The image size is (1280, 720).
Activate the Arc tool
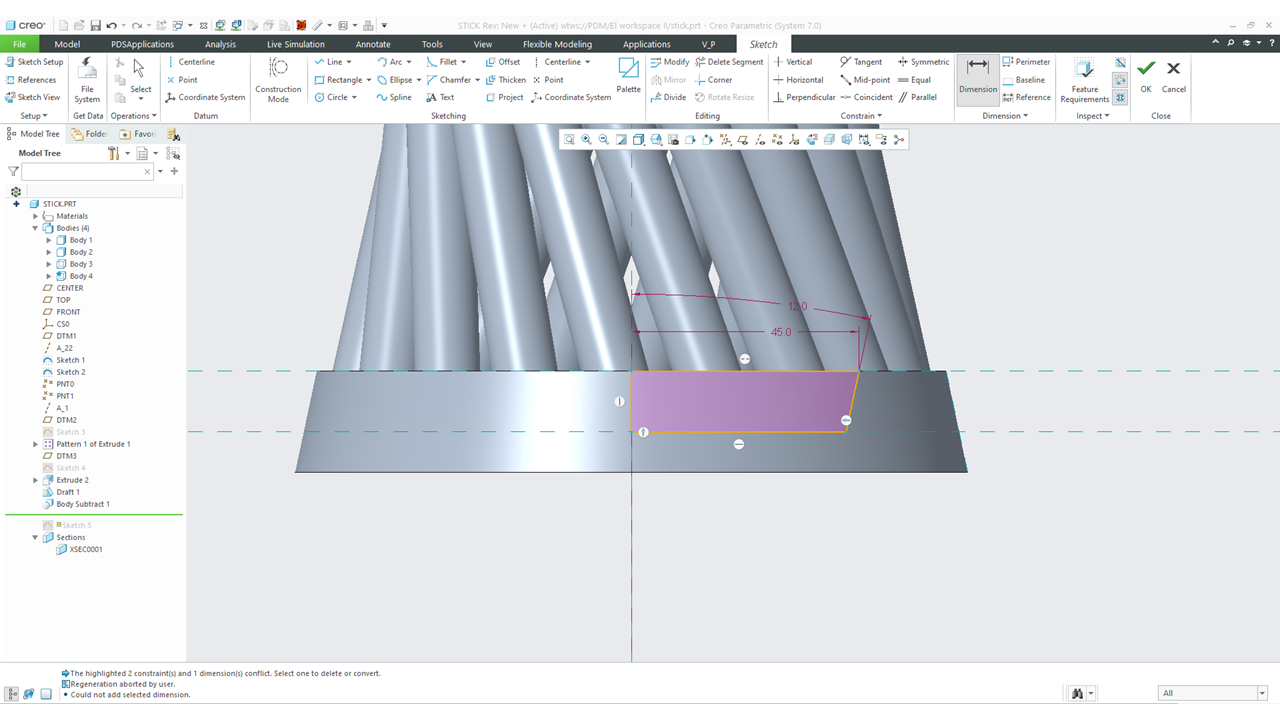pos(389,62)
